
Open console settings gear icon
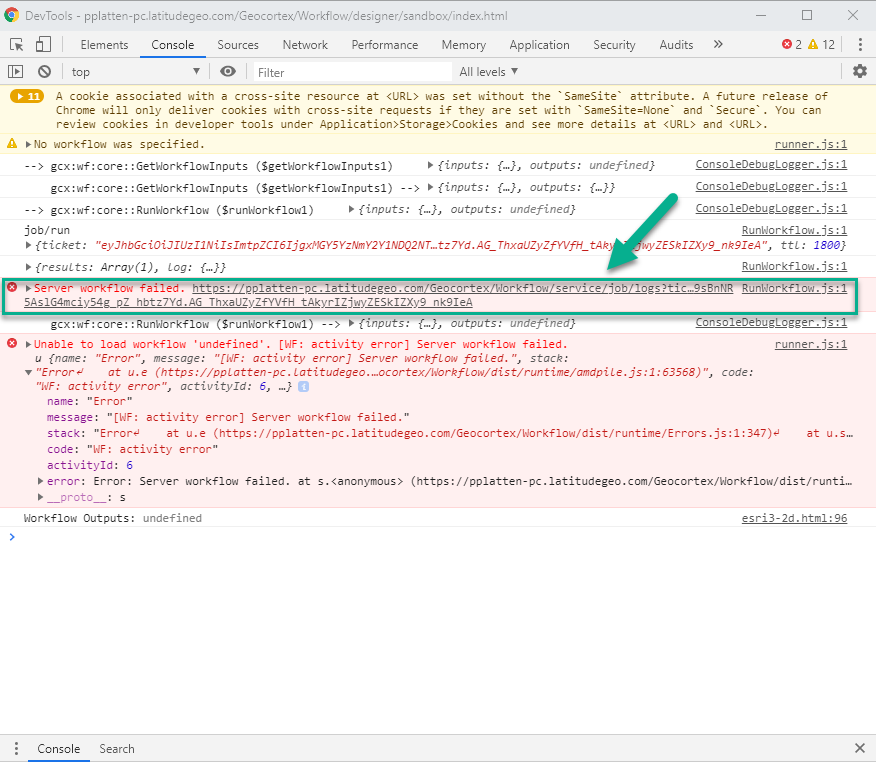(x=860, y=72)
